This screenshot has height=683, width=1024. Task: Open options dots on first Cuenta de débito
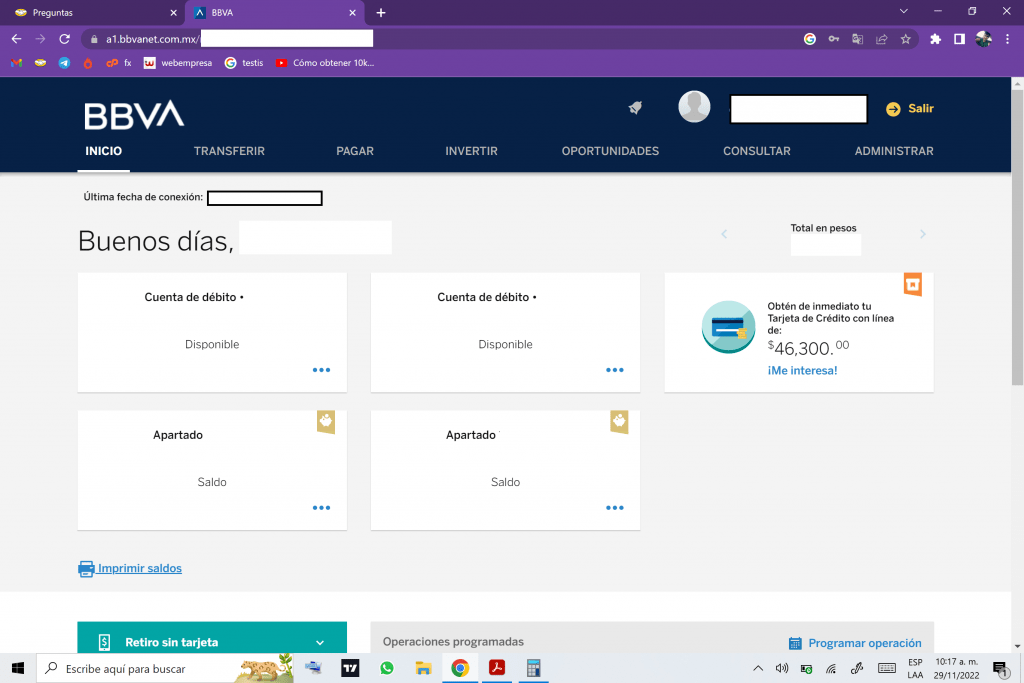click(x=321, y=370)
